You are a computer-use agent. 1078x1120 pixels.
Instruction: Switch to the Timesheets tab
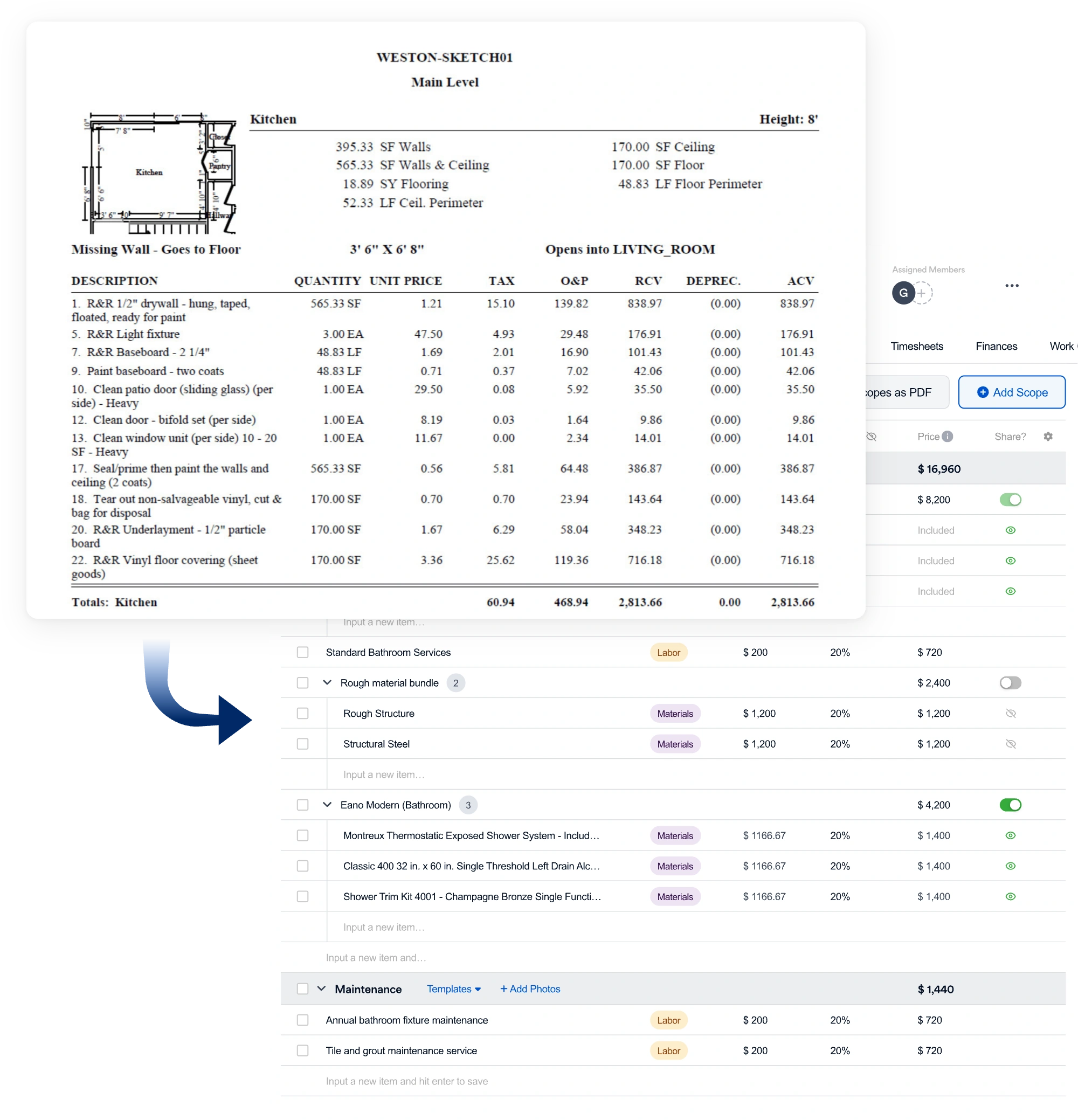916,346
